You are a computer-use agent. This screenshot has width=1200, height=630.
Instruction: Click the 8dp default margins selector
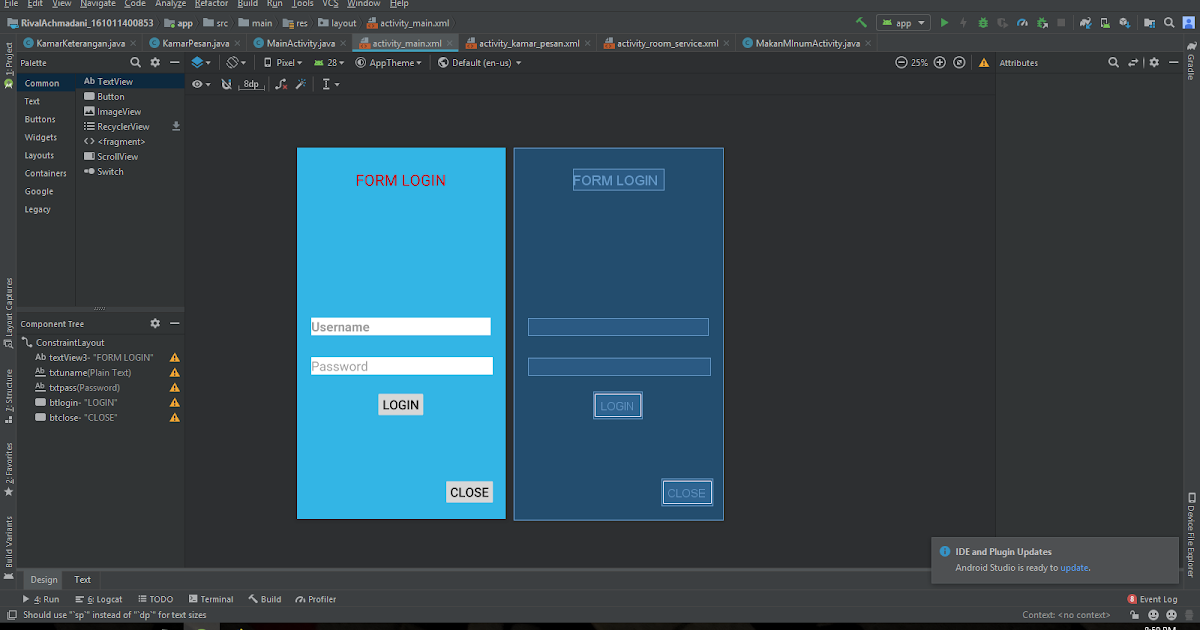[x=252, y=84]
